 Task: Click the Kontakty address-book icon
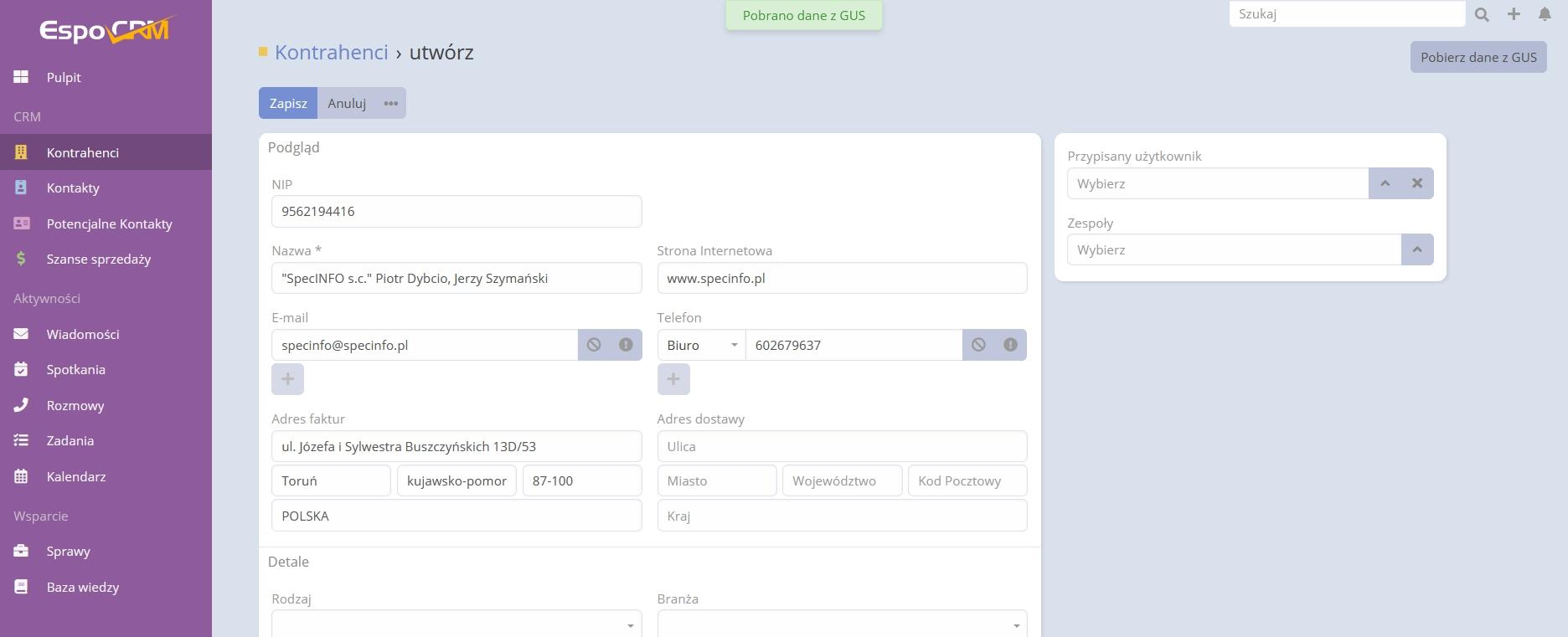pyautogui.click(x=21, y=188)
